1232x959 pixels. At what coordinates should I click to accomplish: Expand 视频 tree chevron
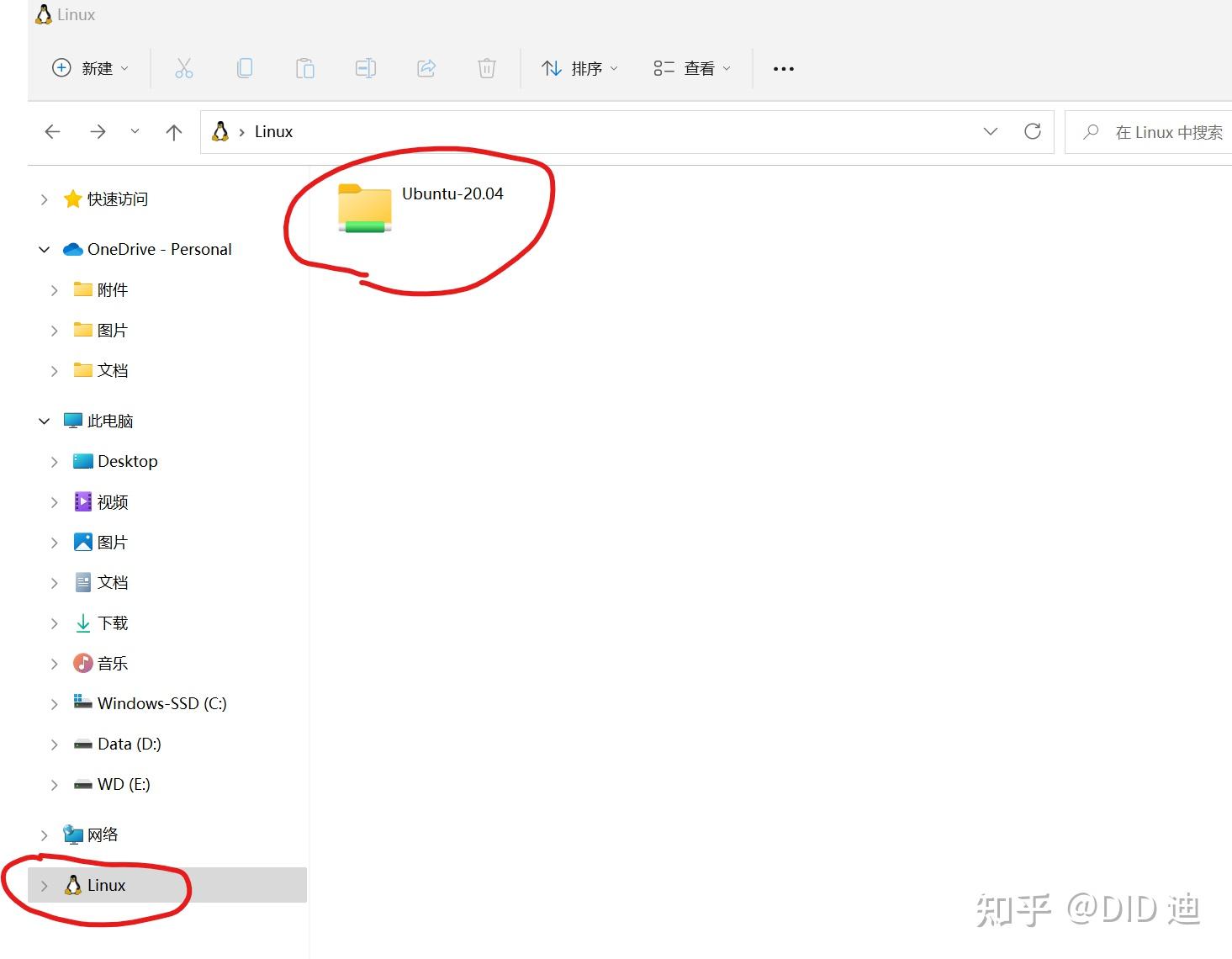pos(54,502)
